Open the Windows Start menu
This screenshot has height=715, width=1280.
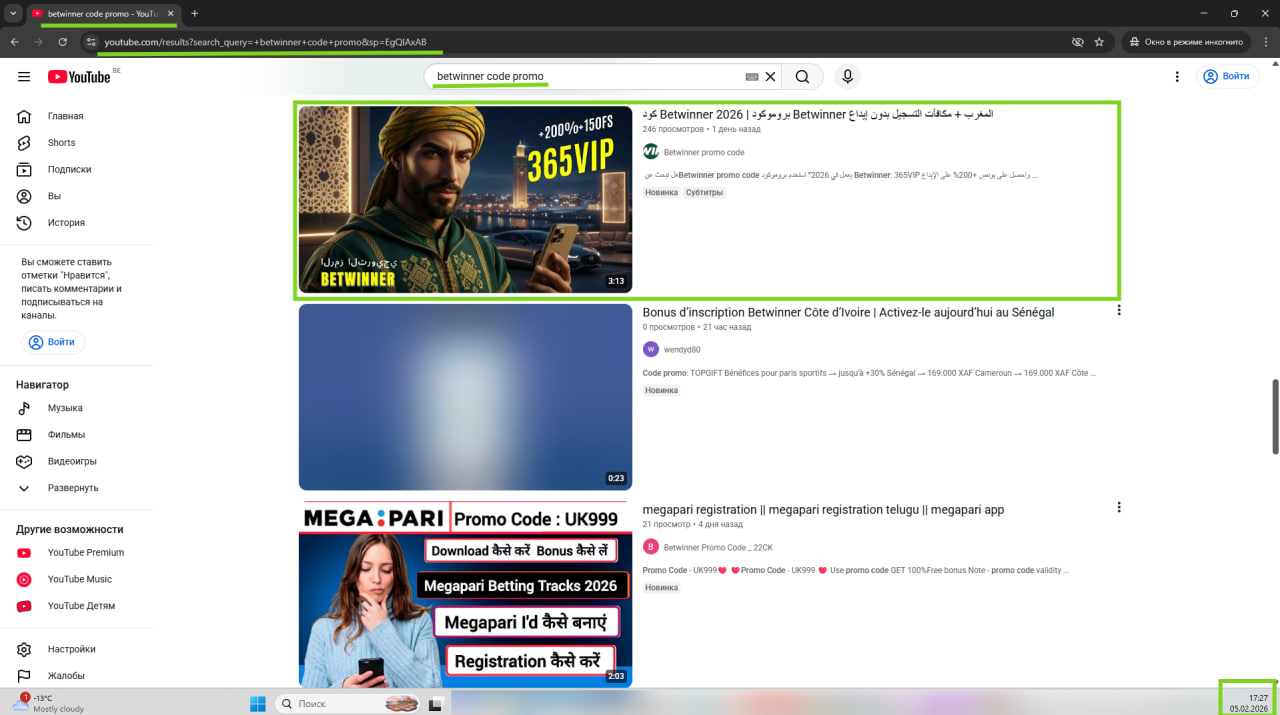(x=258, y=703)
